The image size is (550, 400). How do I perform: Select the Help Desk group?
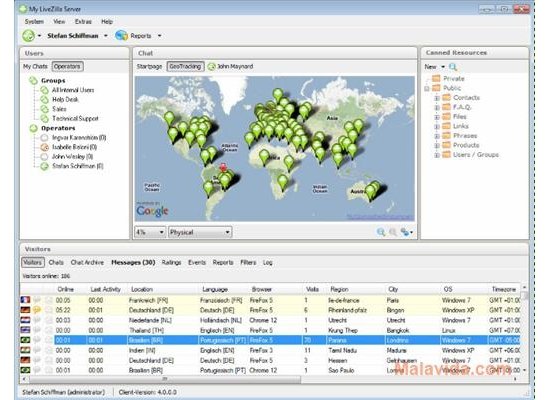coord(65,100)
